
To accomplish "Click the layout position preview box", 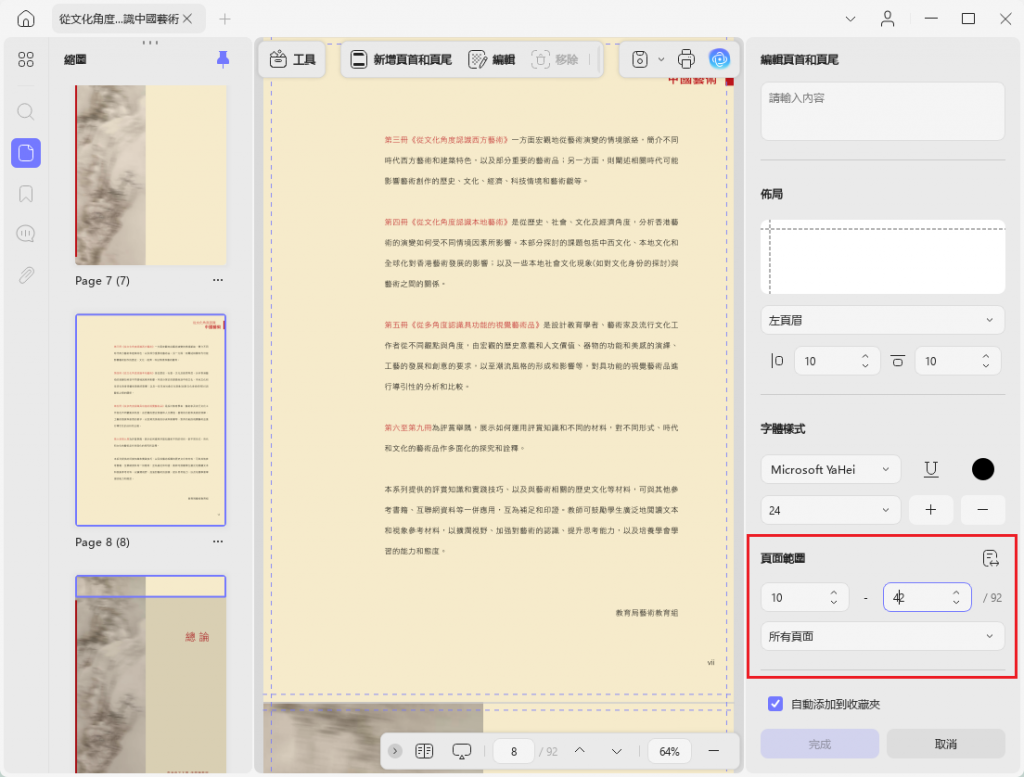I will tap(882, 257).
